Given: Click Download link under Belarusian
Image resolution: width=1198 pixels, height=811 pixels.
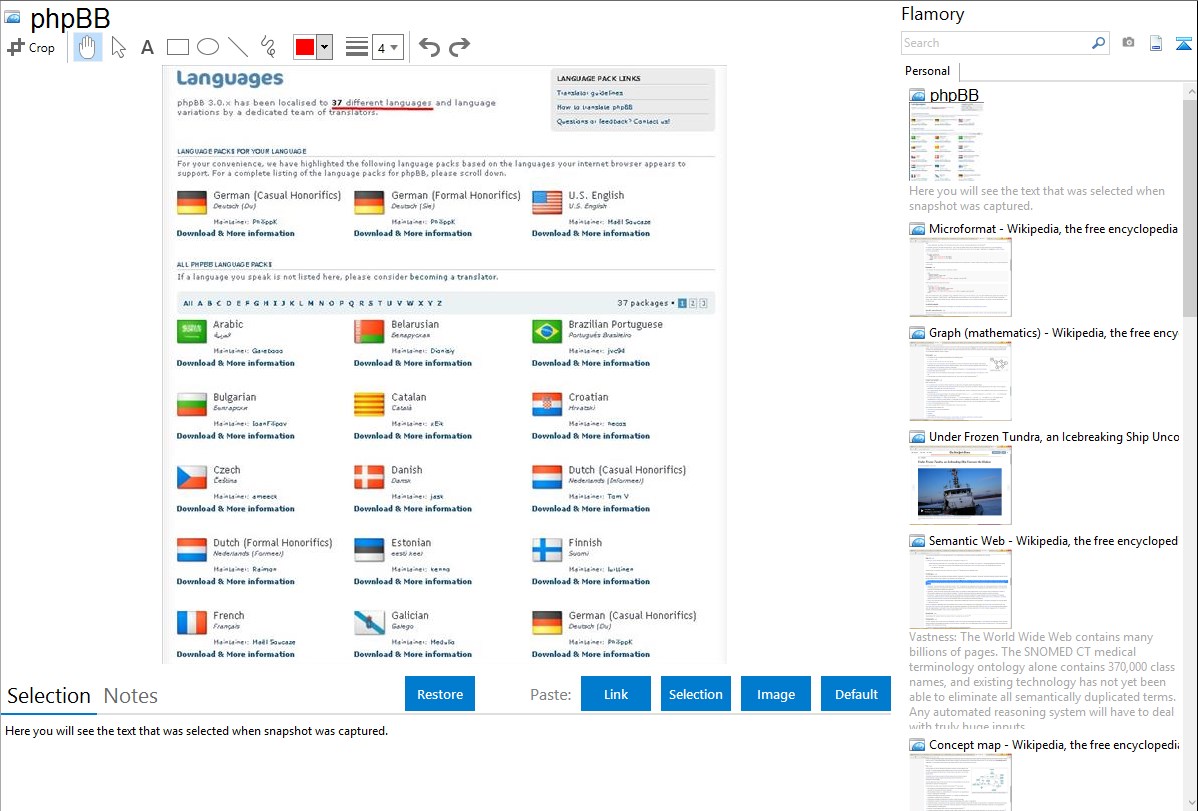Looking at the screenshot, I should tap(413, 363).
